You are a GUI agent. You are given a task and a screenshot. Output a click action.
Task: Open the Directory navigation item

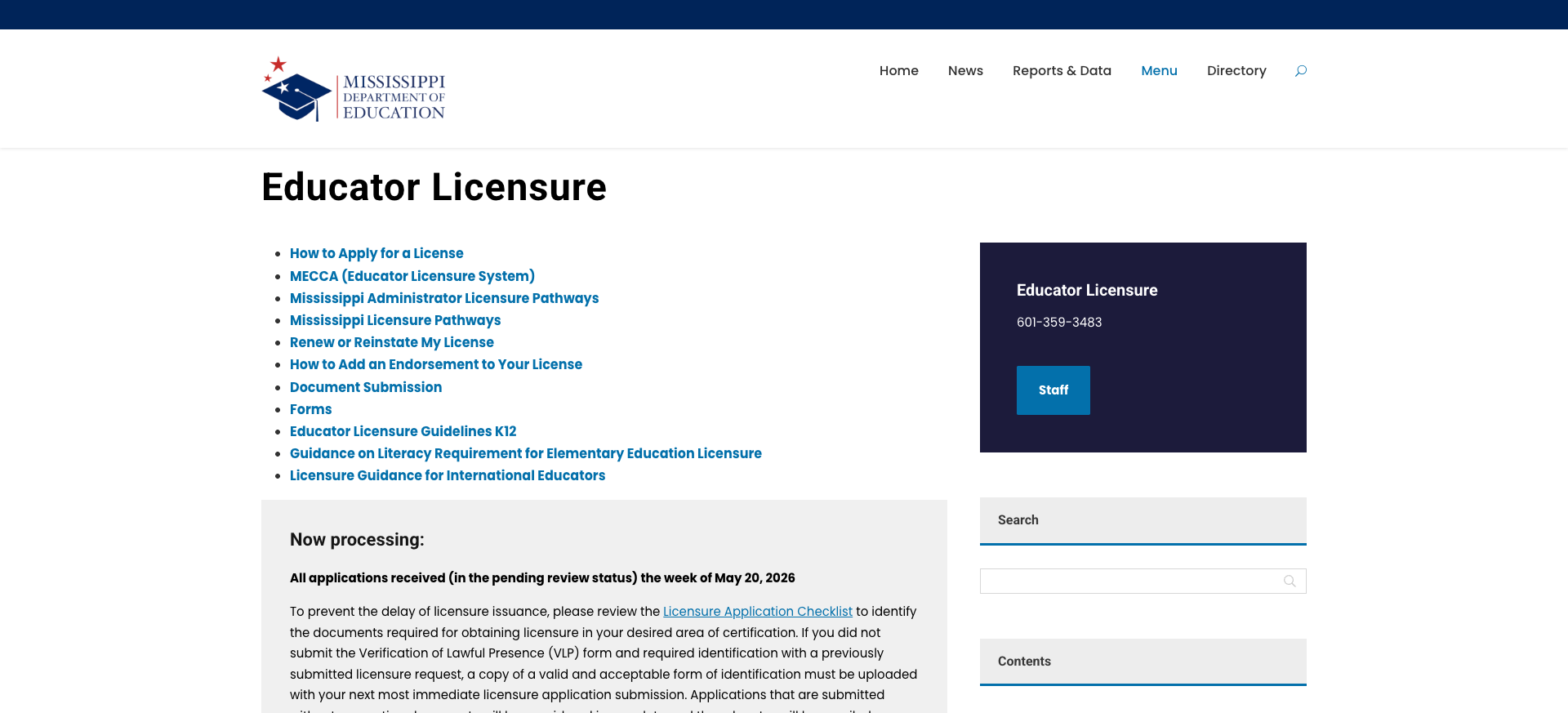click(x=1236, y=71)
